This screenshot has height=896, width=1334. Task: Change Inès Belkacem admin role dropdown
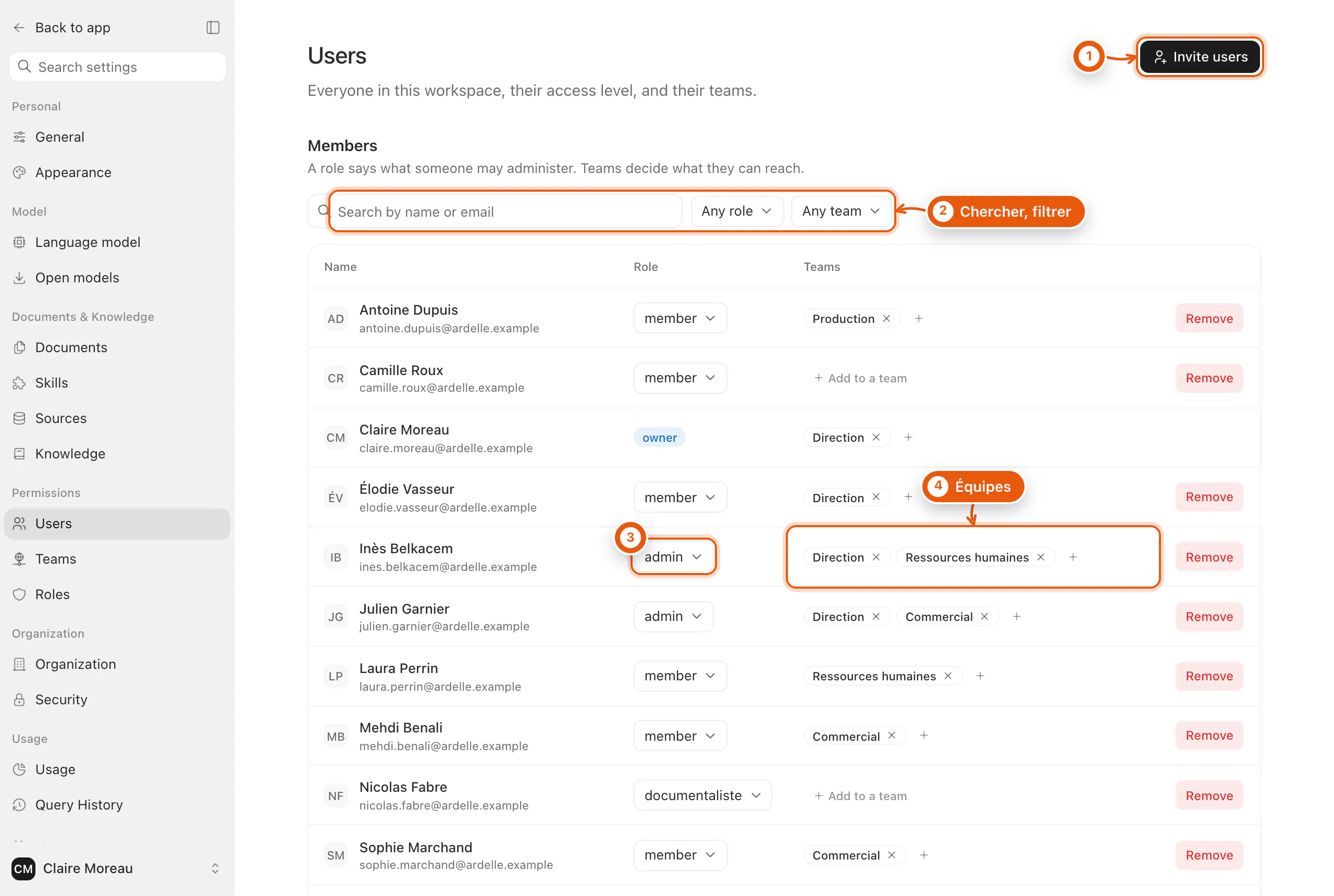point(673,556)
